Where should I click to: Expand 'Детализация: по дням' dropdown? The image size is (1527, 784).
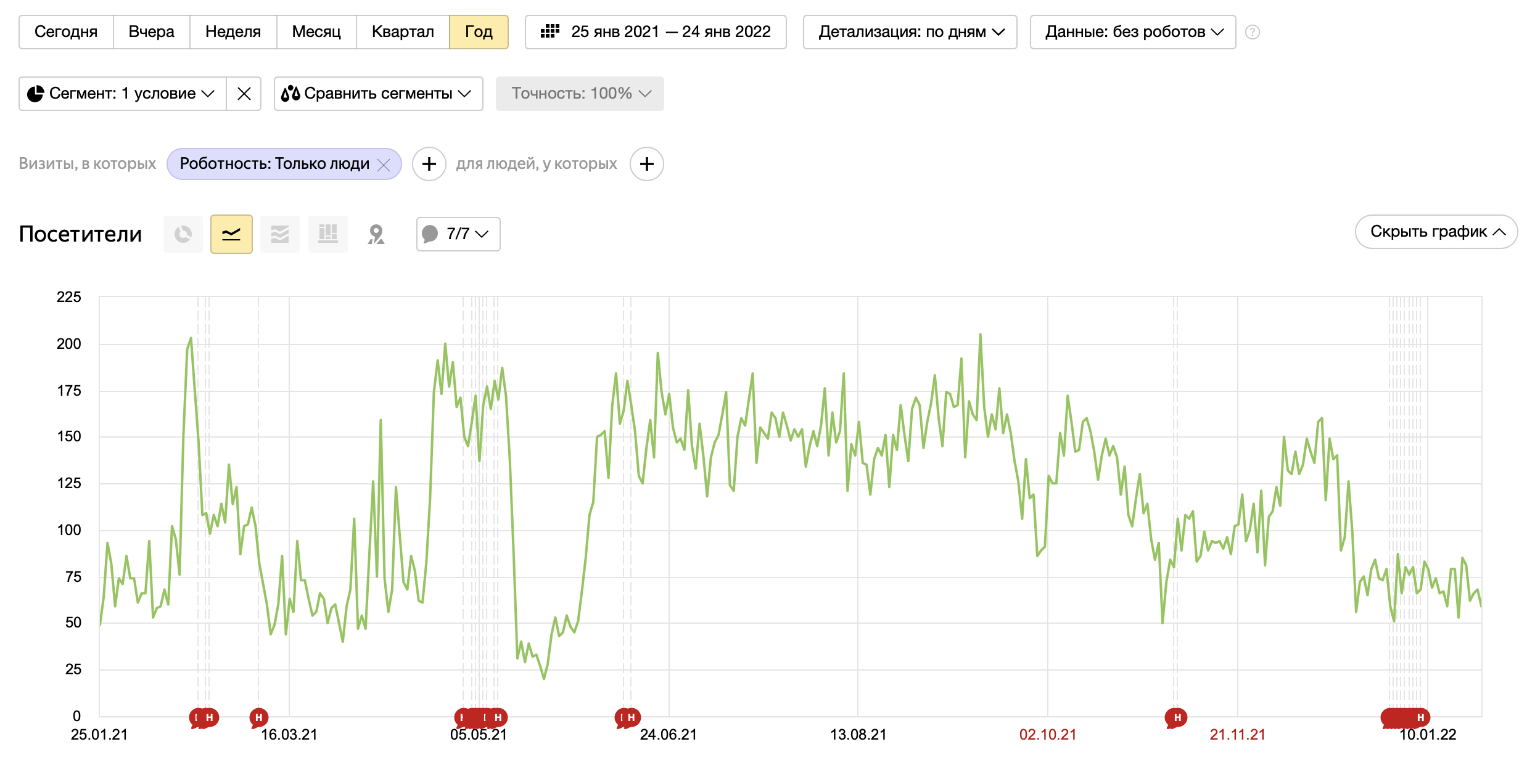coord(910,32)
